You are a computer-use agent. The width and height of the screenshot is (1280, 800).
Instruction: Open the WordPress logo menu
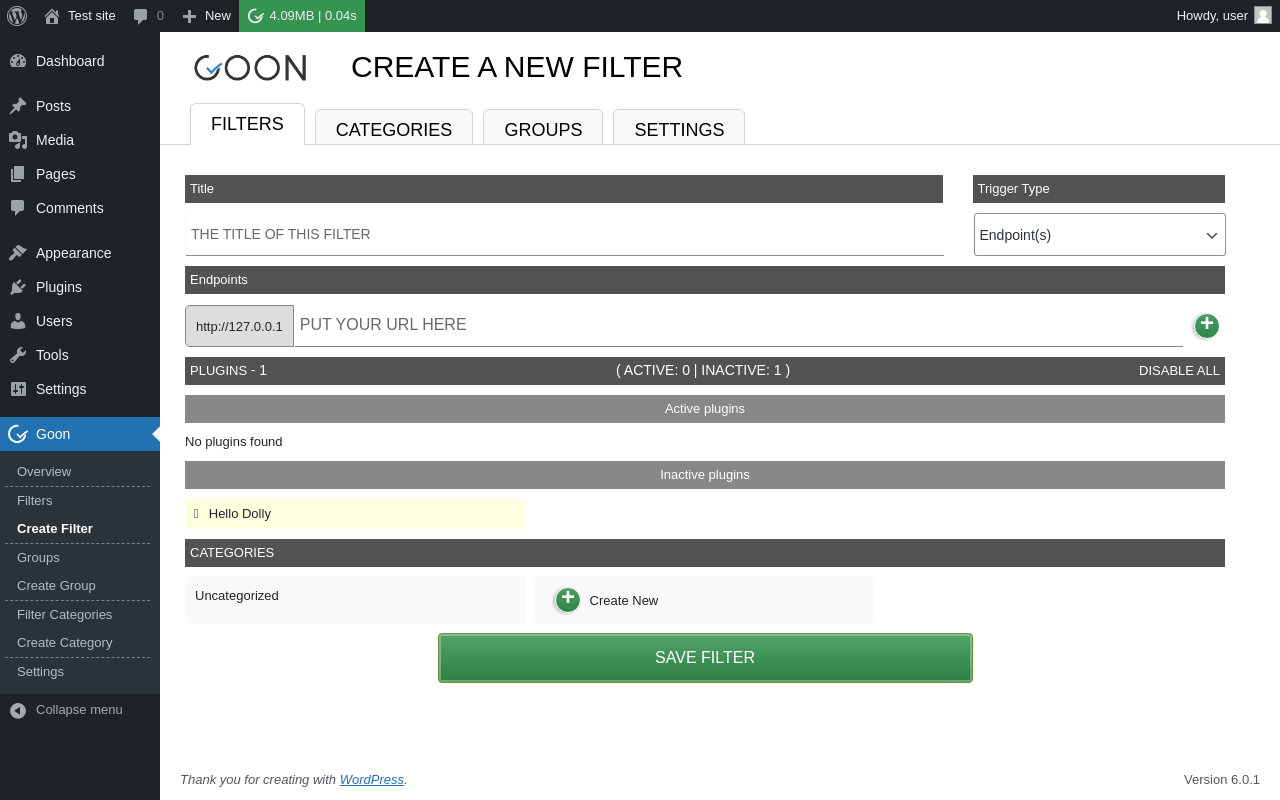click(17, 16)
